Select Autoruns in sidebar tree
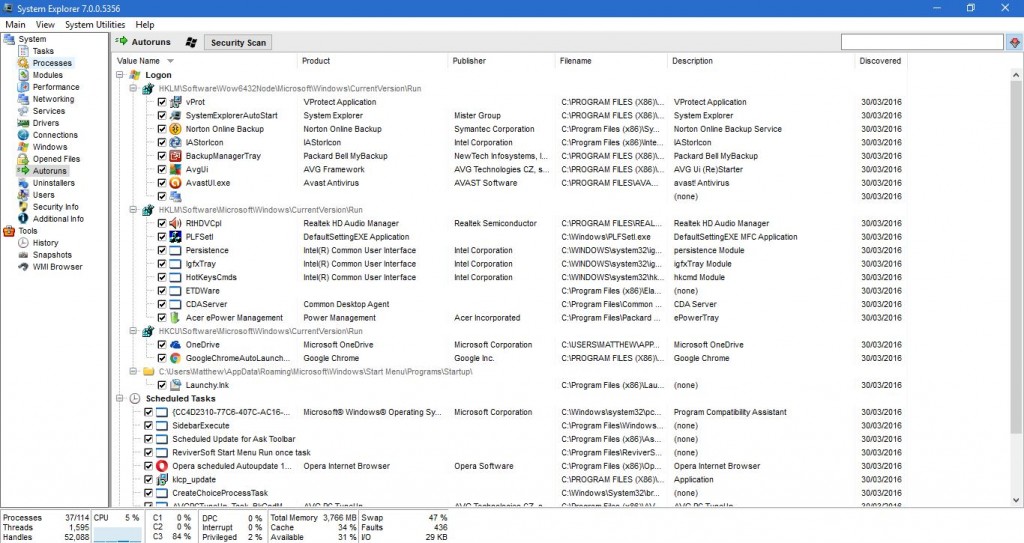 pos(50,171)
